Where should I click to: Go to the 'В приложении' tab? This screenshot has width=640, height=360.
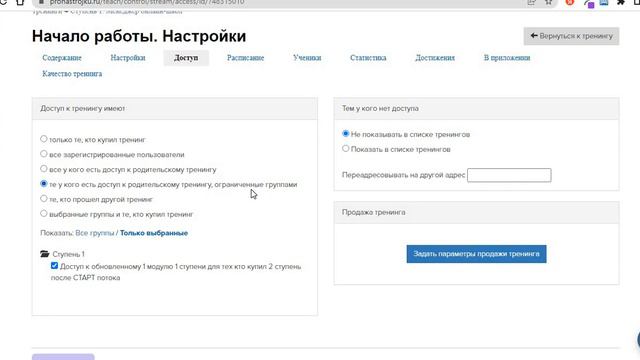(x=507, y=58)
